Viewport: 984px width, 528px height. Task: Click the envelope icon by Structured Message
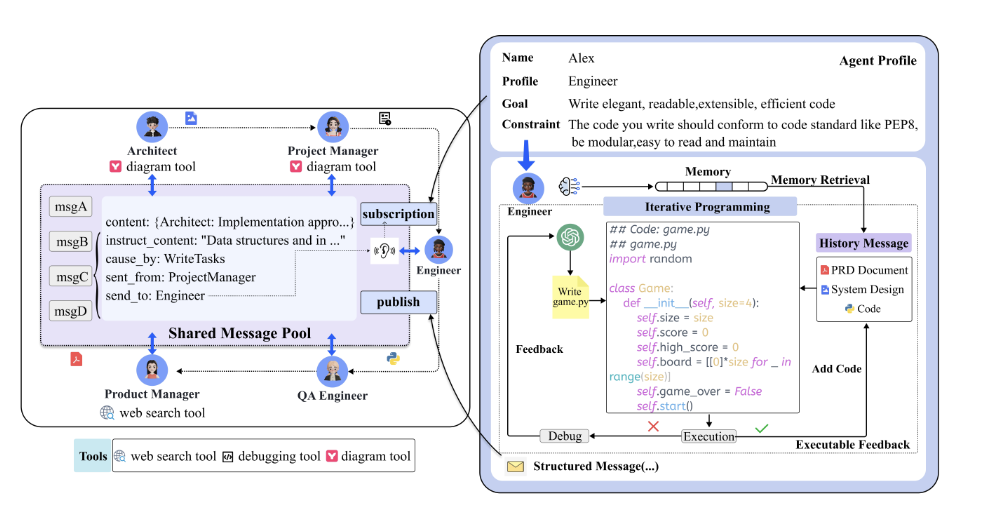click(x=515, y=466)
